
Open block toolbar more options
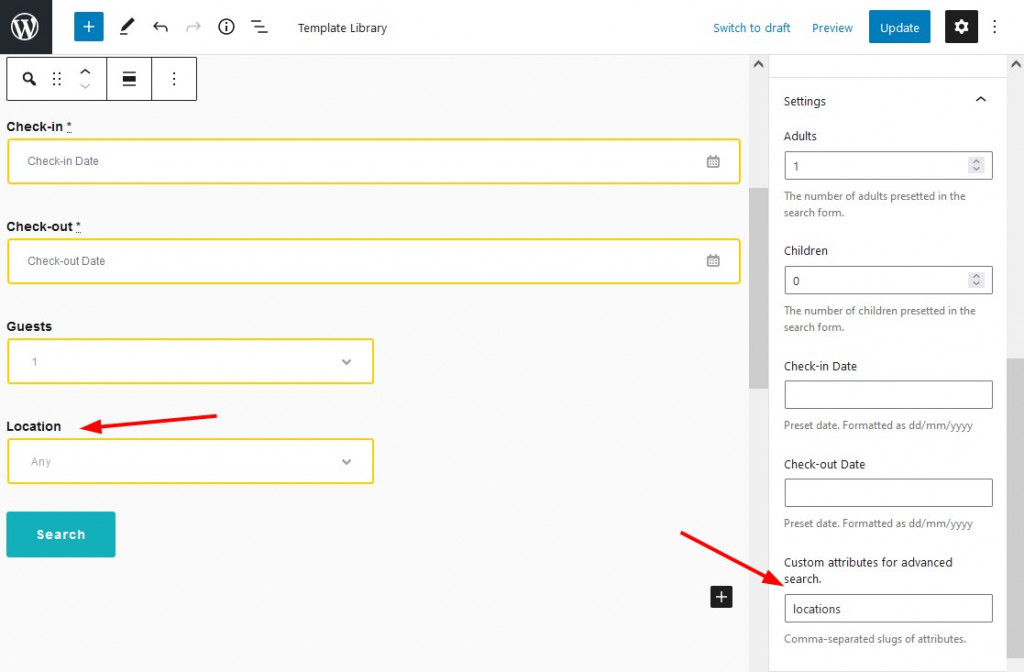pos(174,79)
